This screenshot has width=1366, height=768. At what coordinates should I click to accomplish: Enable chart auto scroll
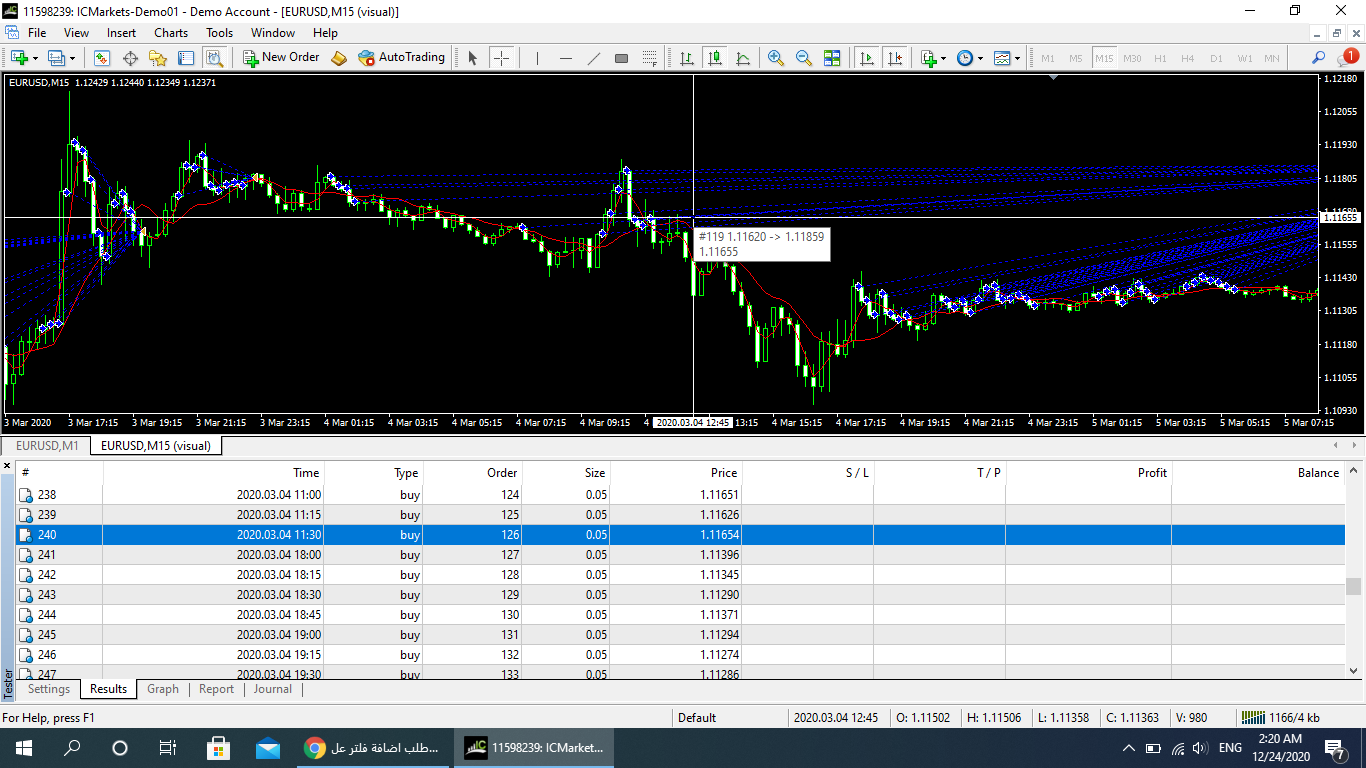click(866, 58)
